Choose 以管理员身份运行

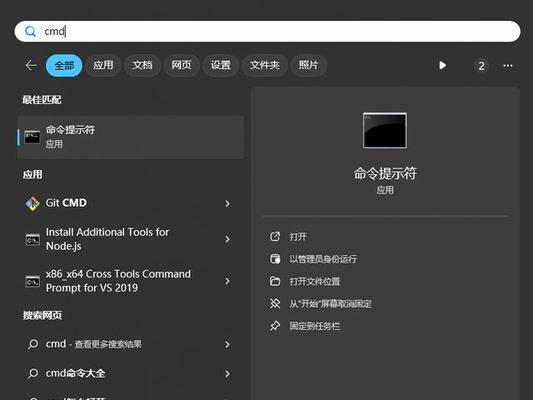pos(323,259)
